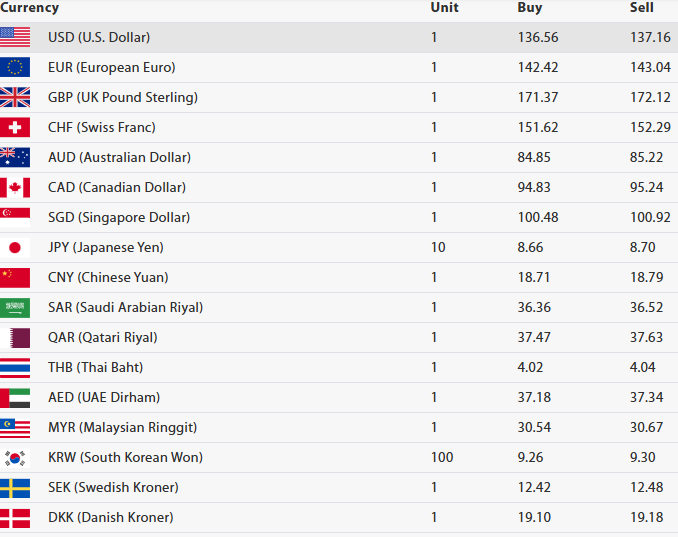Click the United States flag icon

tap(15, 37)
